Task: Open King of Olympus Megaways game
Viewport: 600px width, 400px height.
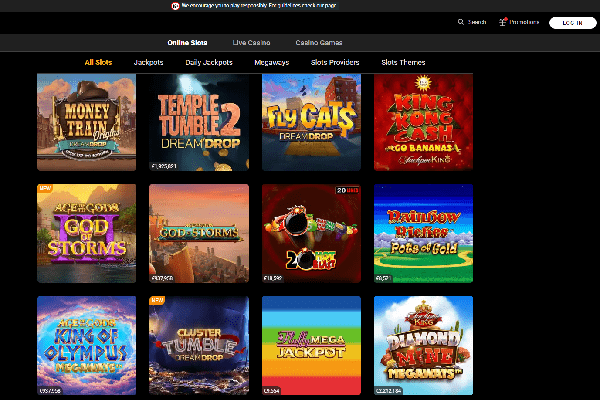Action: 86,345
